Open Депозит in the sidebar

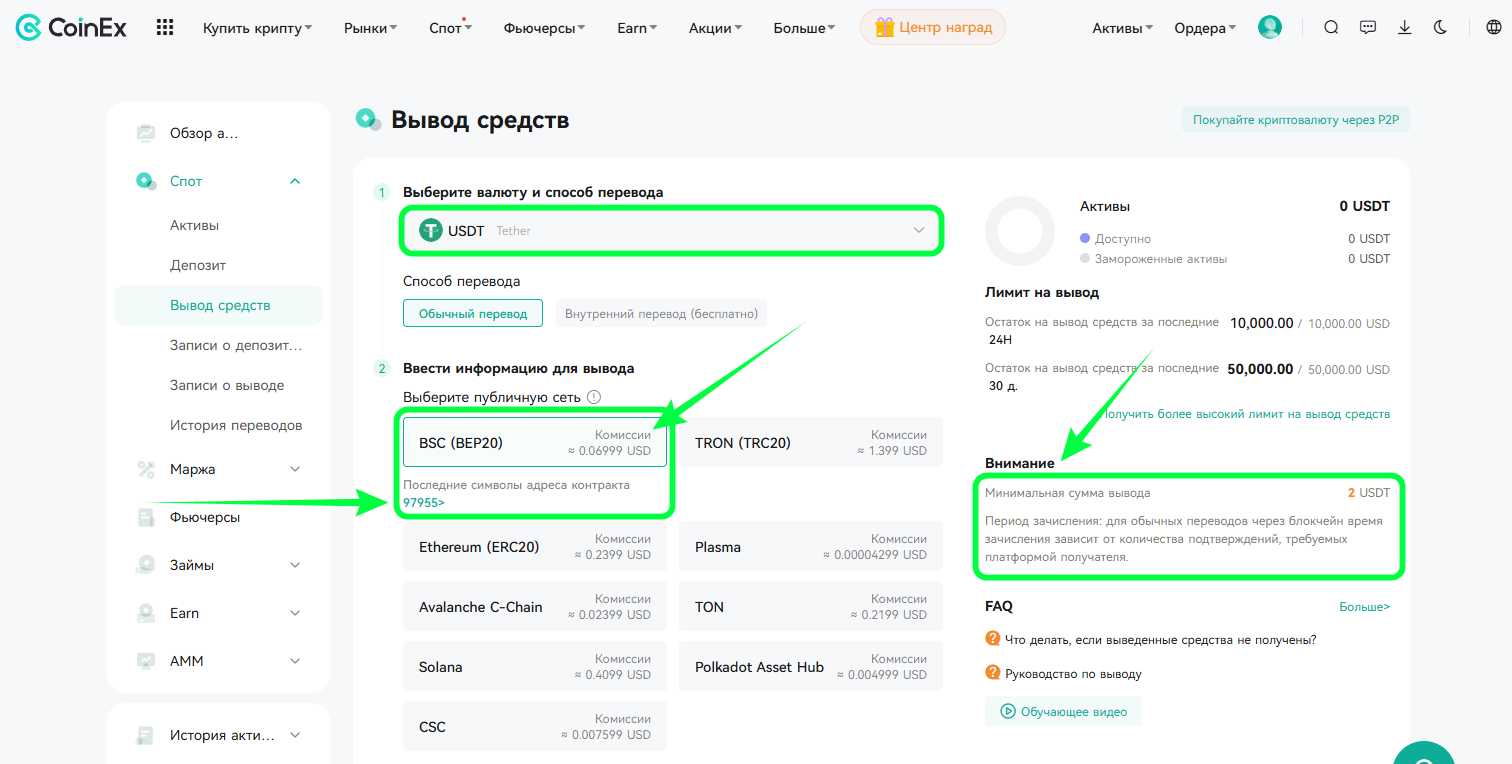tap(198, 265)
